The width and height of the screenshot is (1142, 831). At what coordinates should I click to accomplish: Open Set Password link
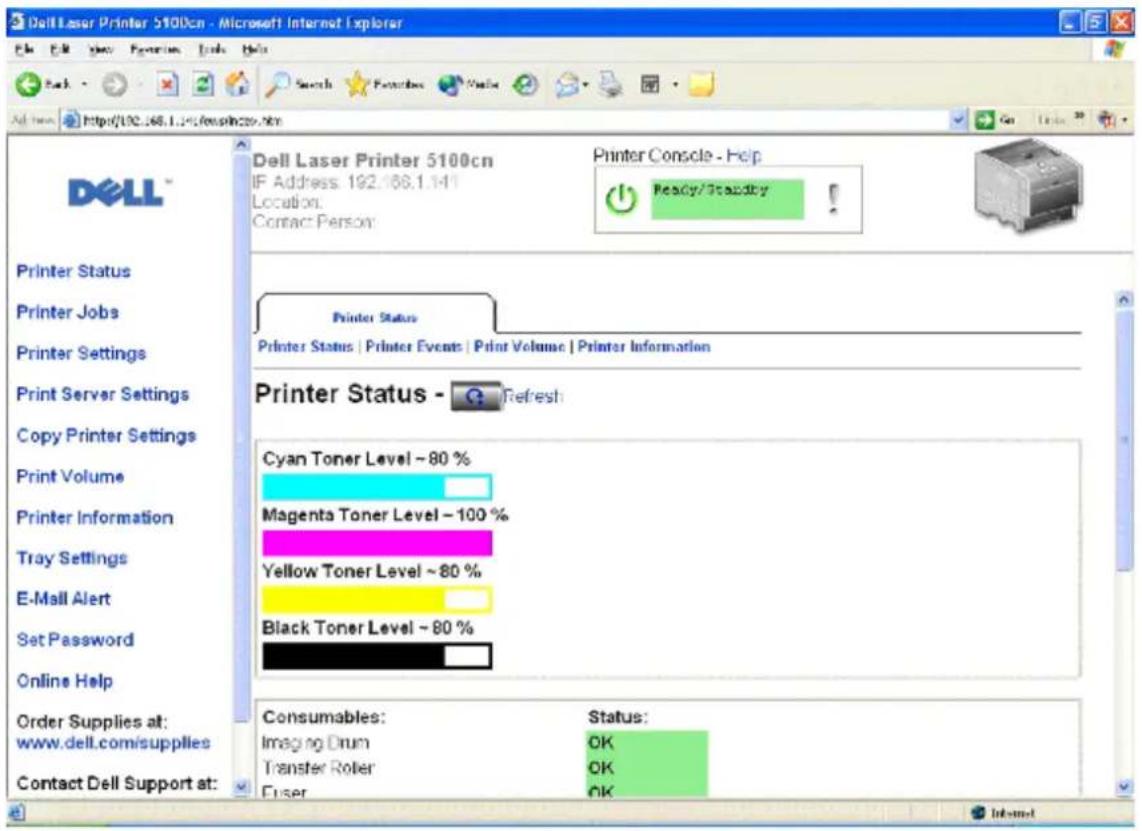75,639
